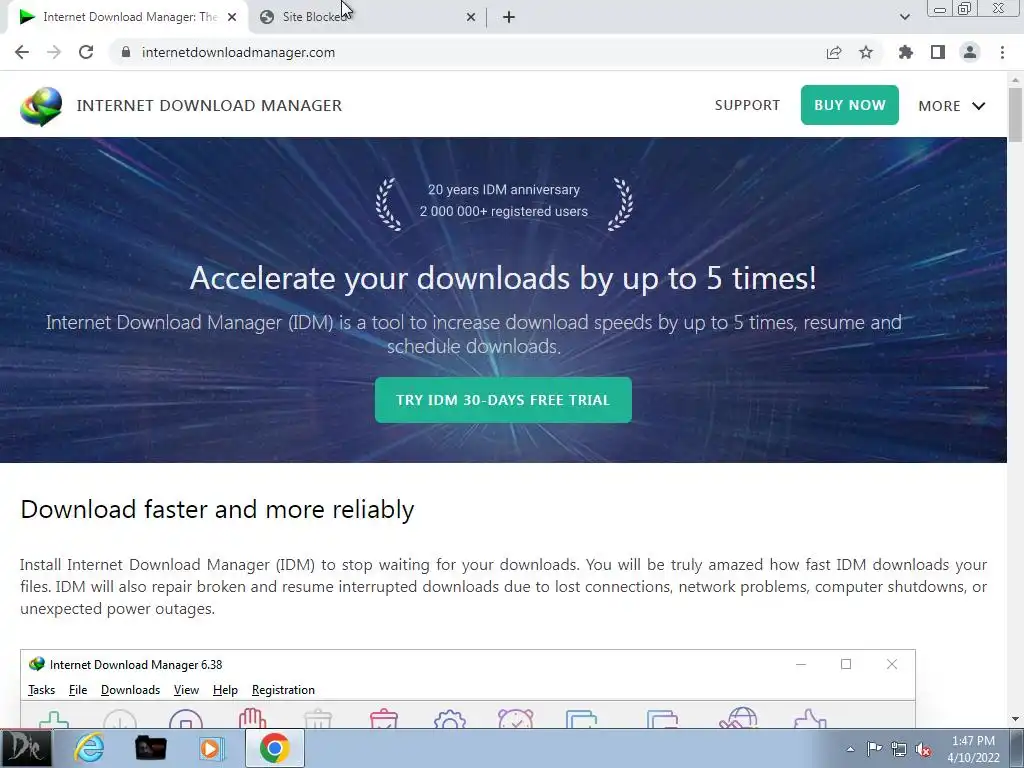
Task: Share this page via the share icon
Action: pyautogui.click(x=834, y=52)
